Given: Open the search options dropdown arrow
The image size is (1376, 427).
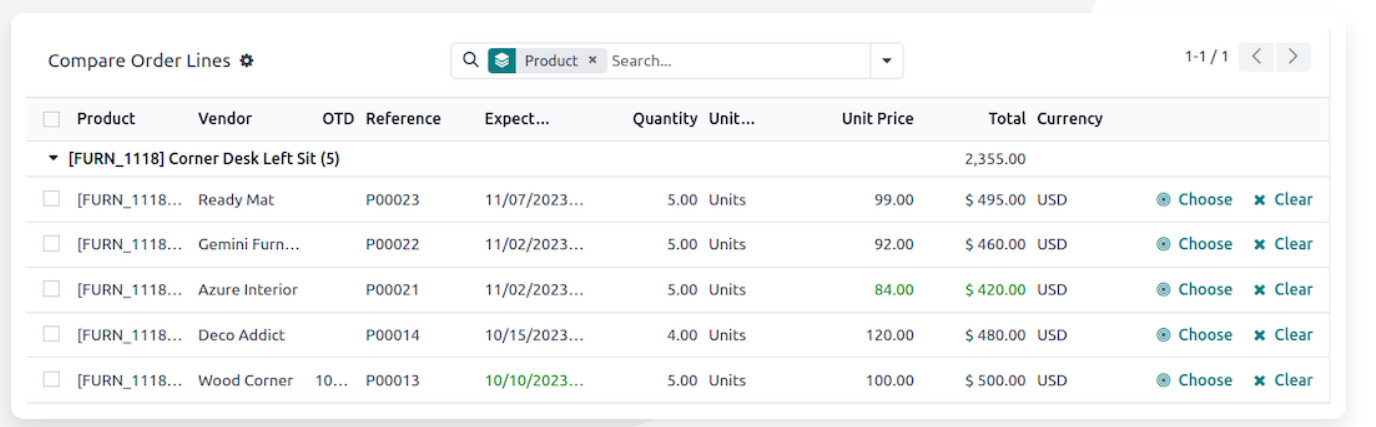Looking at the screenshot, I should coord(886,61).
